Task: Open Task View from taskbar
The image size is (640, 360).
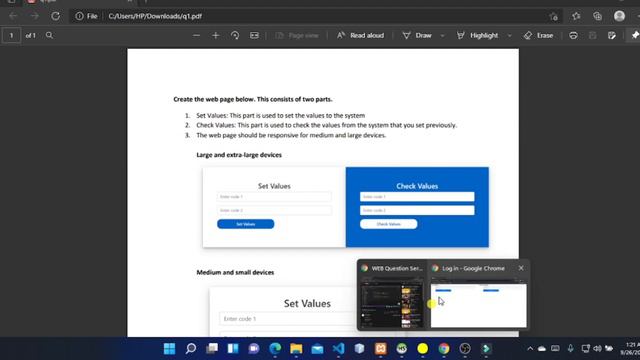Action: [212, 349]
